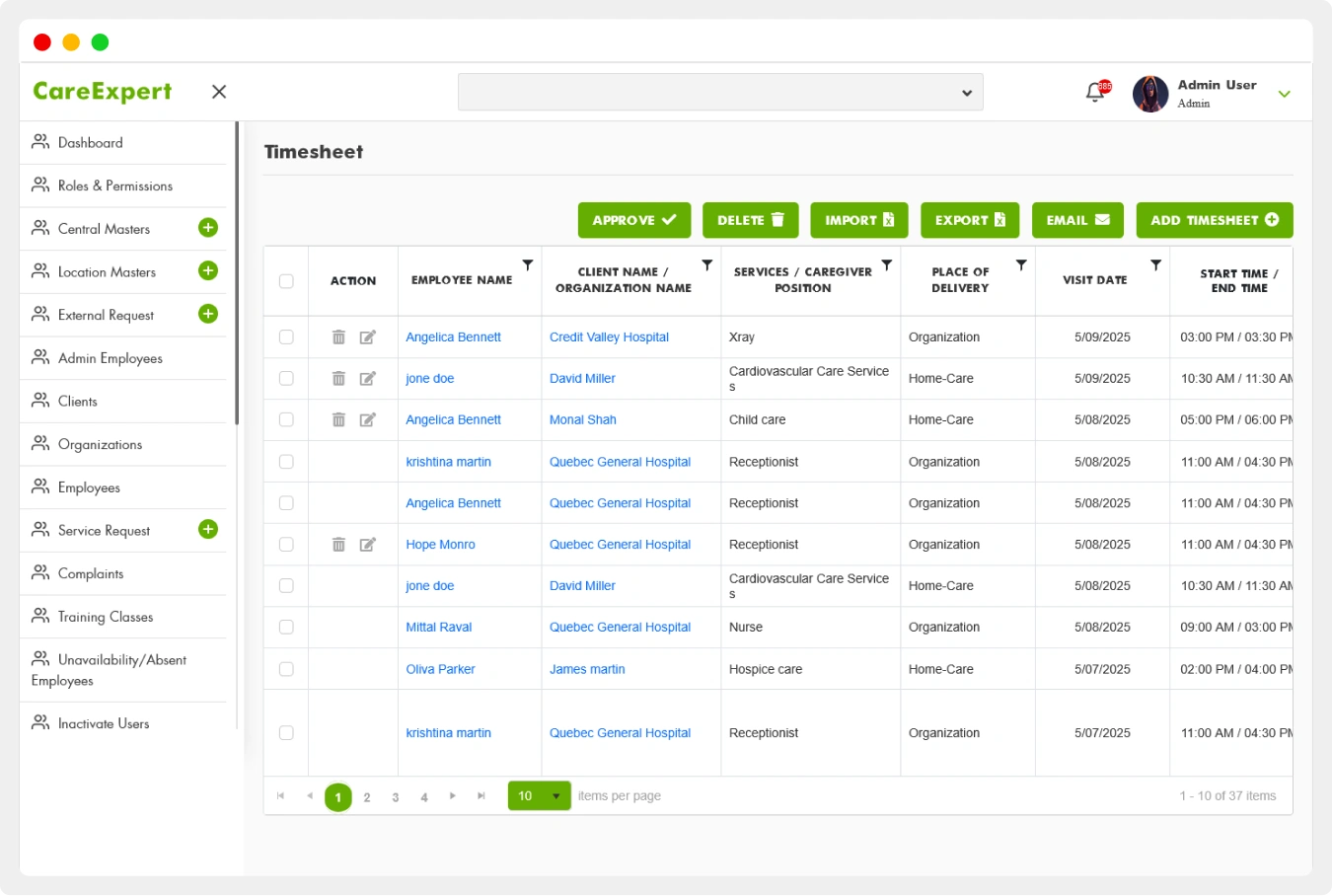Go to pagination page 2

tap(366, 796)
